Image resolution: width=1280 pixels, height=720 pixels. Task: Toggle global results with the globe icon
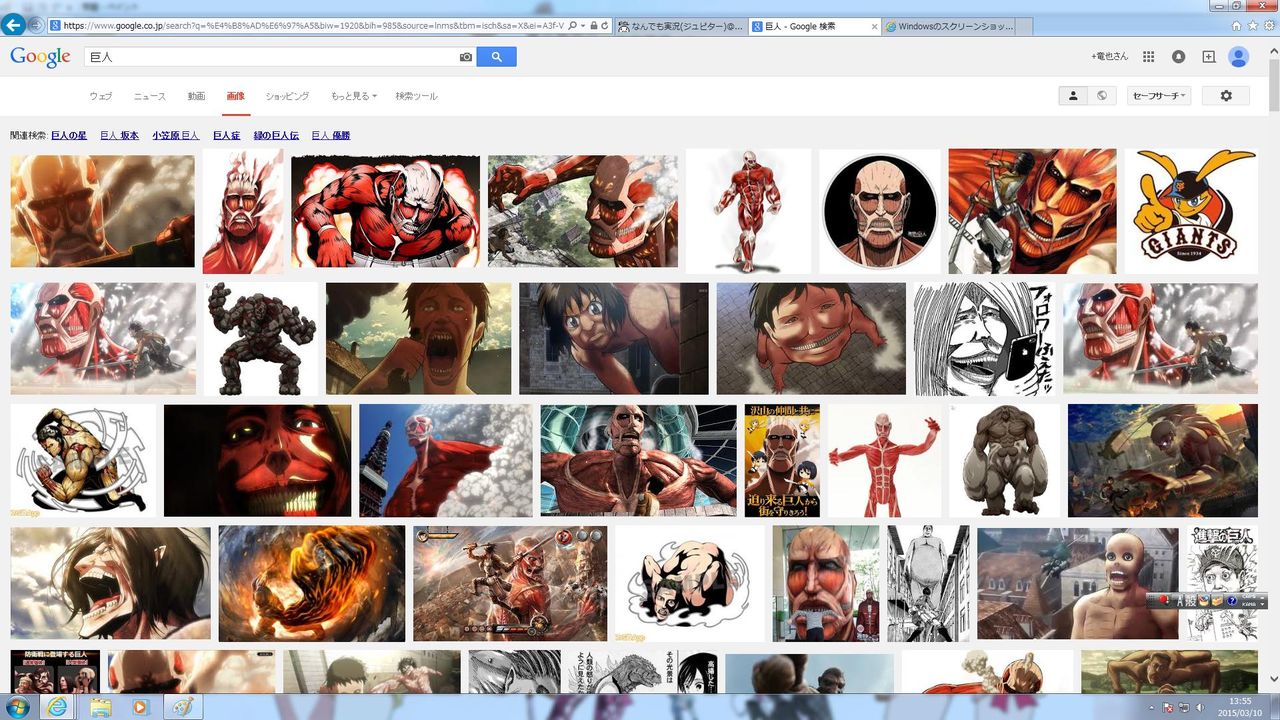coord(1102,96)
